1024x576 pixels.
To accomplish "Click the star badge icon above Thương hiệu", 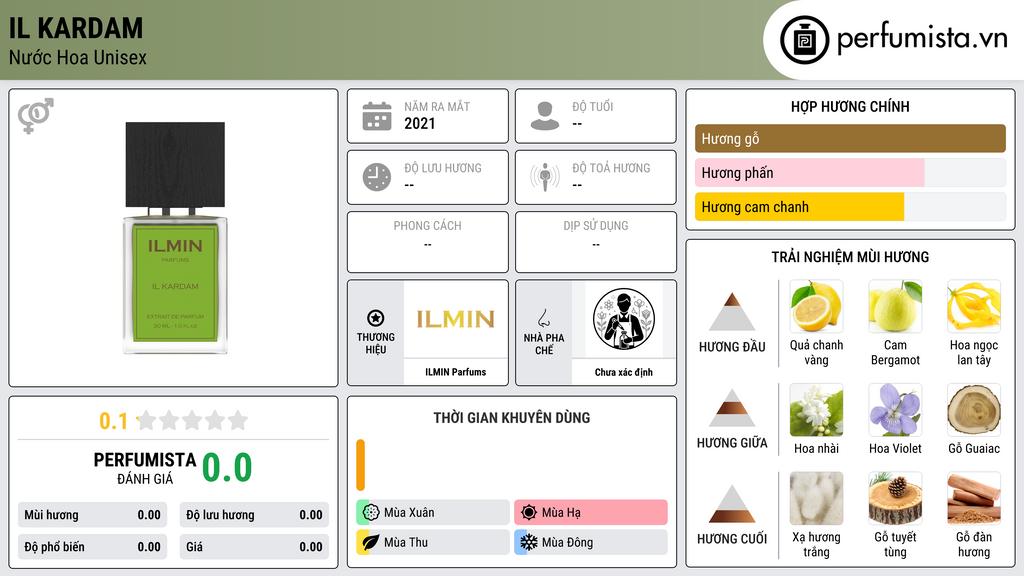I will [376, 318].
